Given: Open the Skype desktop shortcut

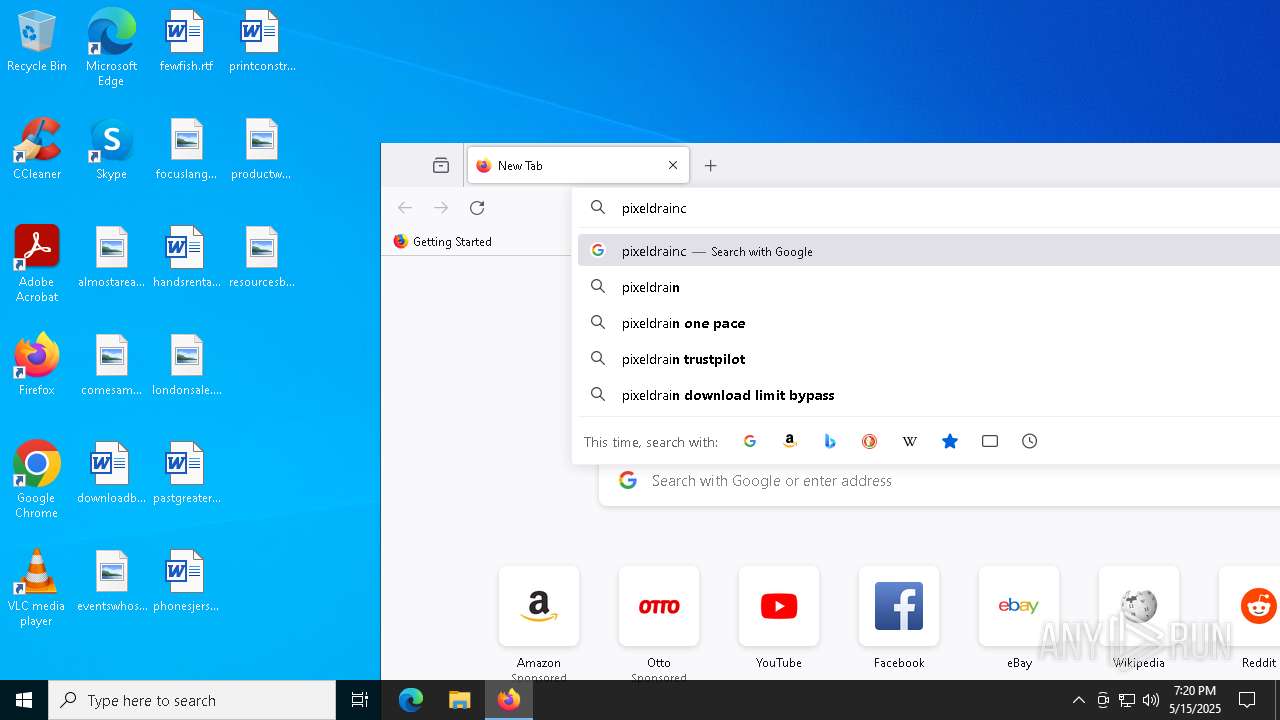Looking at the screenshot, I should point(111,150).
